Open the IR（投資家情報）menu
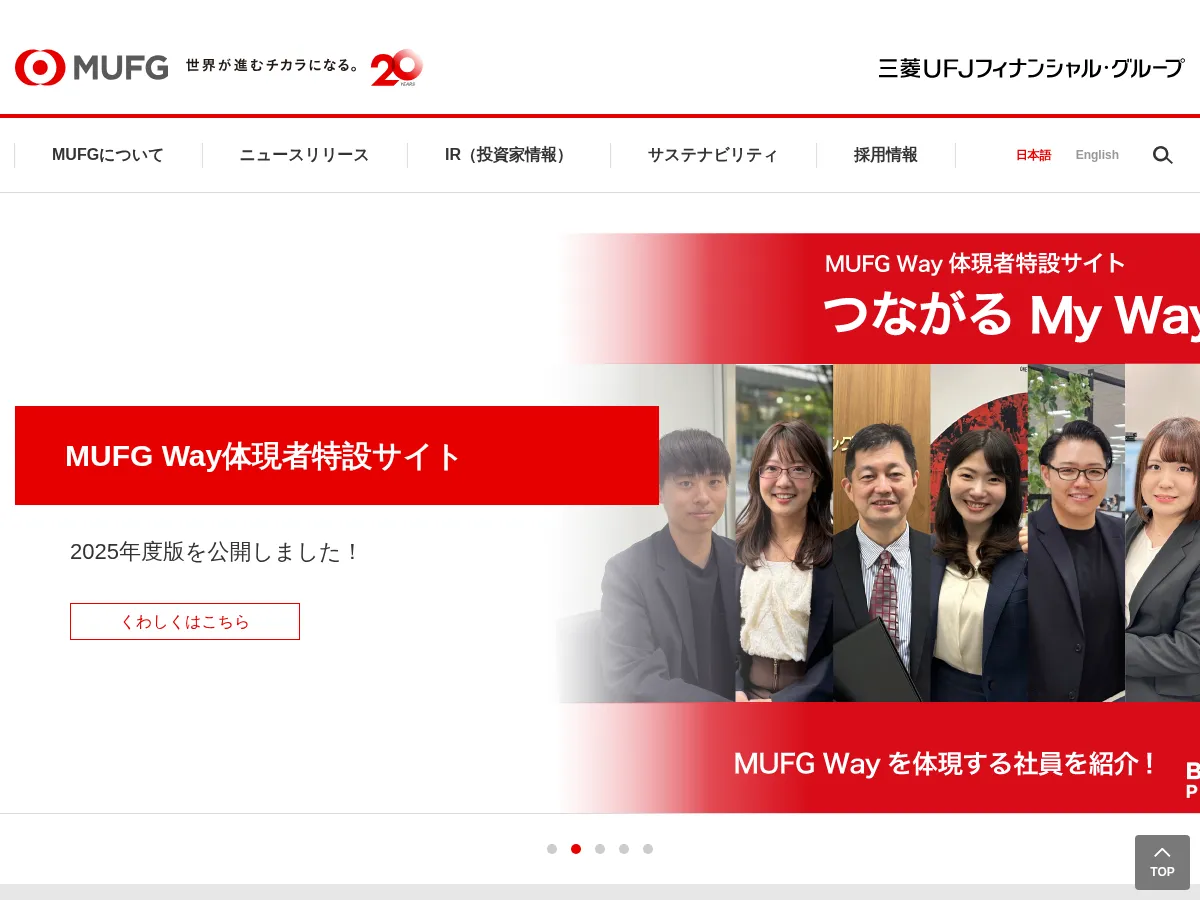The image size is (1200, 900). click(503, 155)
